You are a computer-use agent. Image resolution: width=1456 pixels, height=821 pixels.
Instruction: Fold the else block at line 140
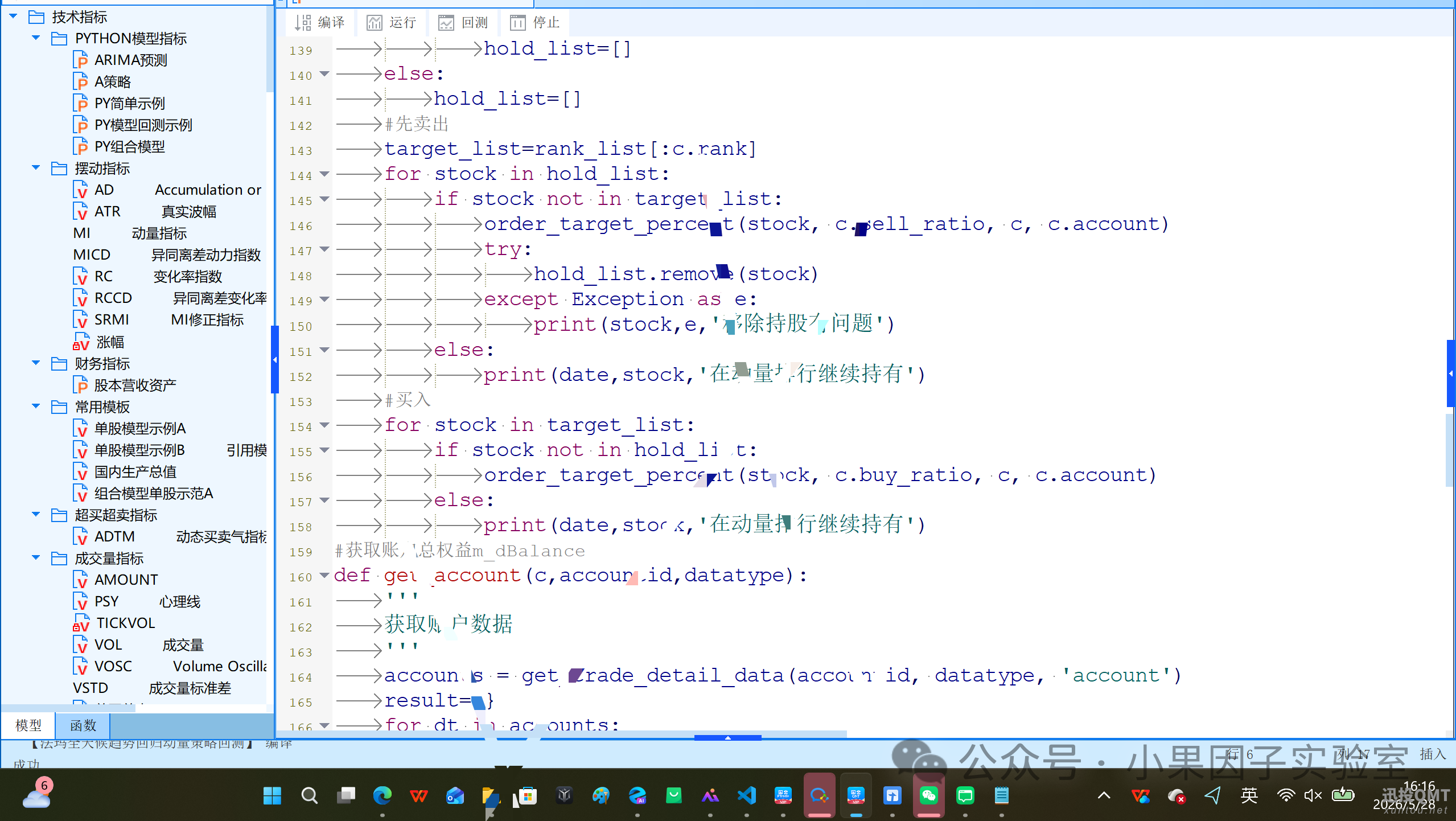pyautogui.click(x=324, y=74)
